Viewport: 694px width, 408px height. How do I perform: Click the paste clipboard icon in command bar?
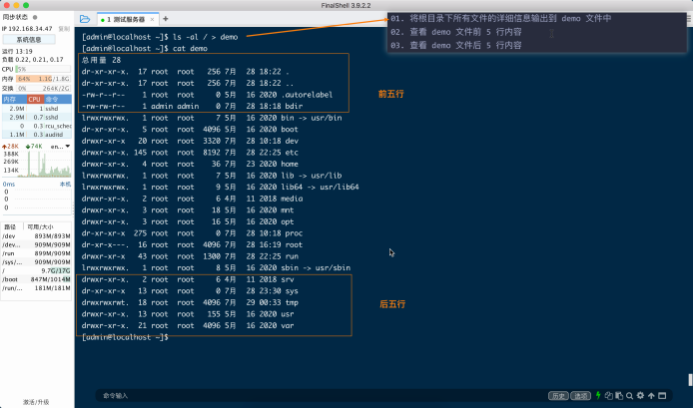(x=619, y=396)
